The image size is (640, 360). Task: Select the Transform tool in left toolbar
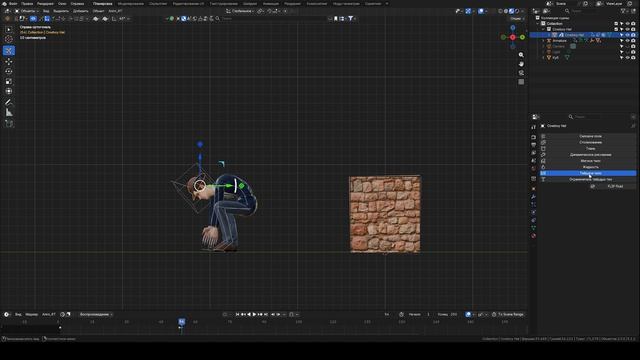point(9,91)
